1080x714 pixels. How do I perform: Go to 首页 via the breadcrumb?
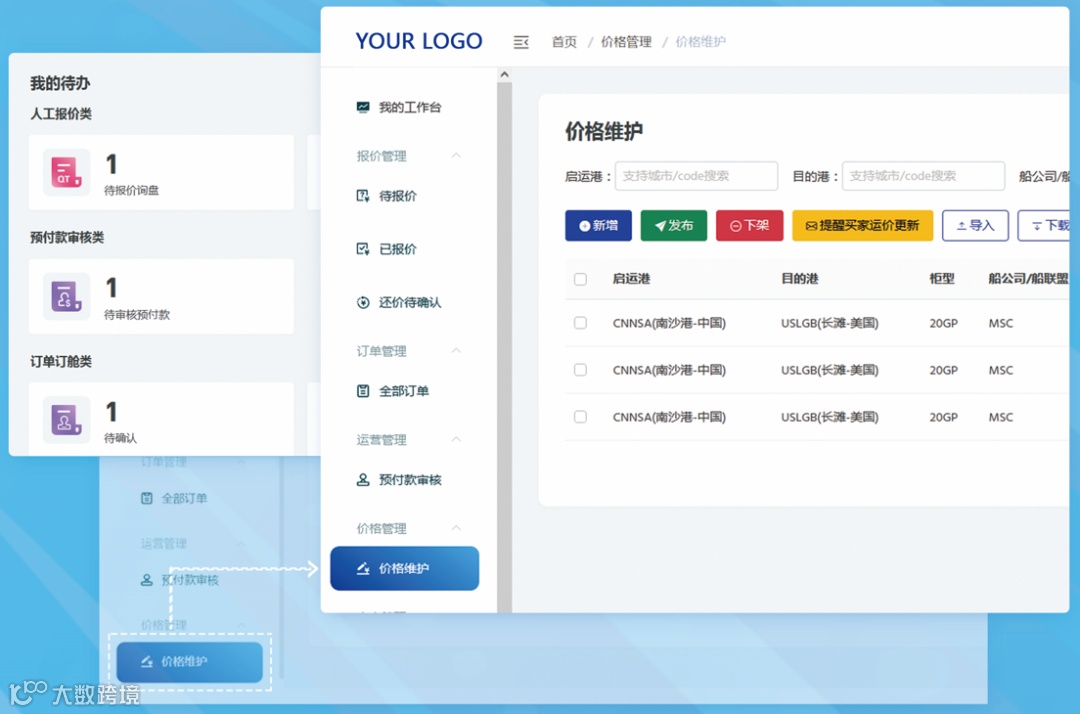[x=563, y=41]
